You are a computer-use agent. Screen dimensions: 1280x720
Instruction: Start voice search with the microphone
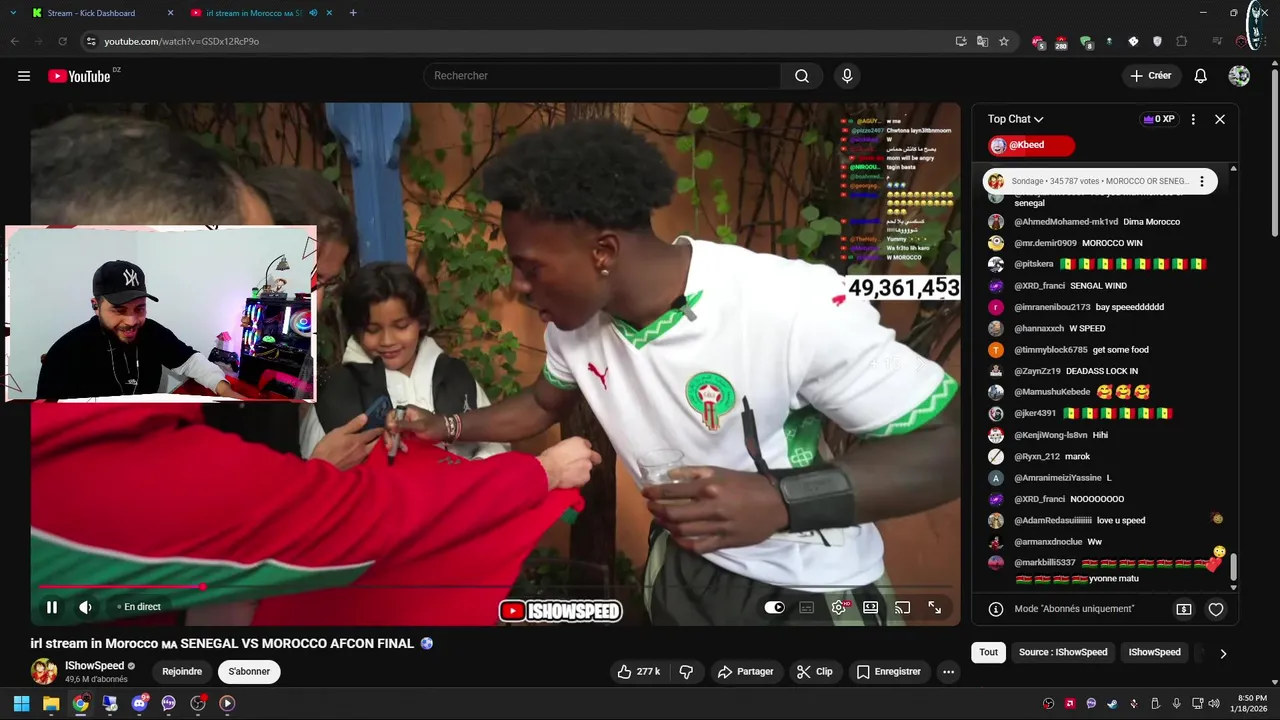pyautogui.click(x=847, y=76)
